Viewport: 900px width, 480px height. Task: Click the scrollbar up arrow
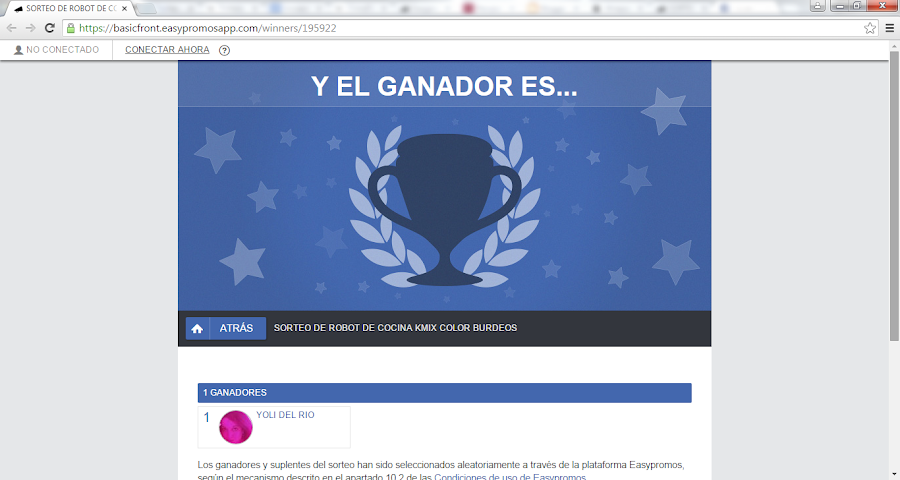coord(894,45)
